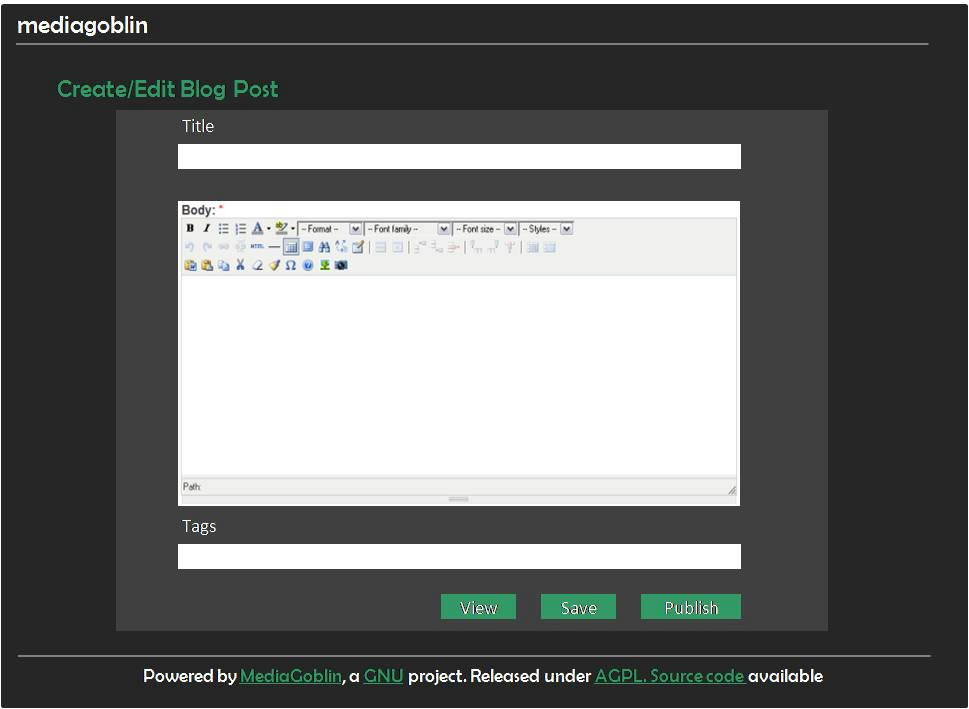This screenshot has width=969, height=709.
Task: Open the highlight color picker arrow
Action: click(x=293, y=228)
